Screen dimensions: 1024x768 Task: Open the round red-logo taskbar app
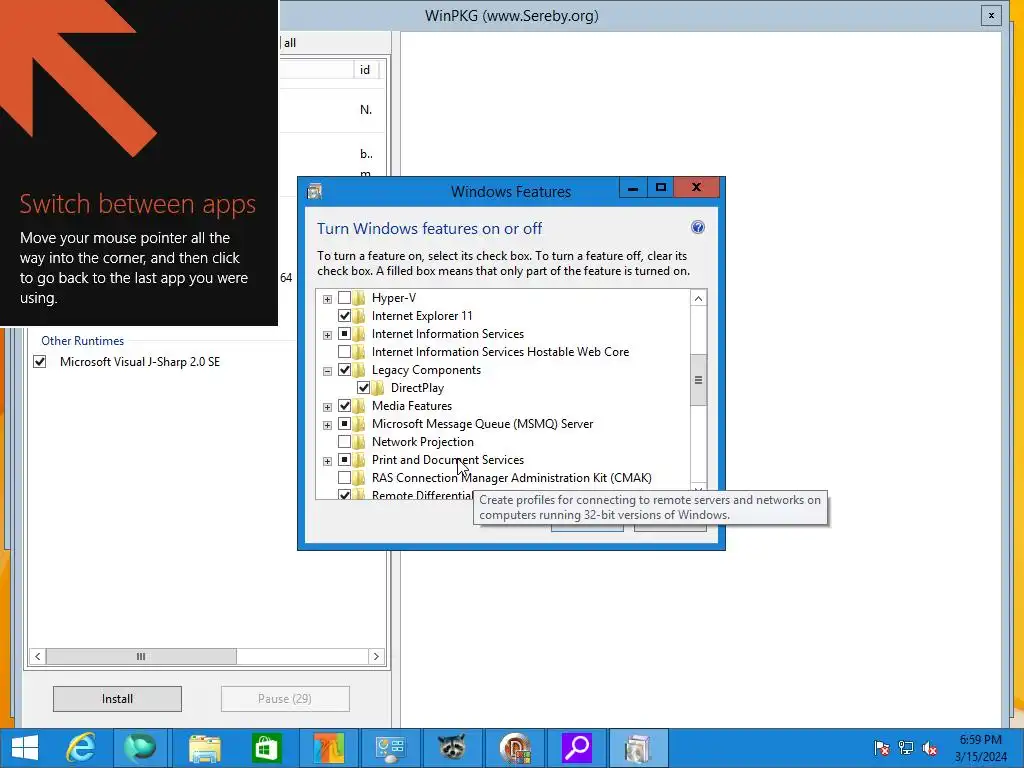click(x=514, y=748)
